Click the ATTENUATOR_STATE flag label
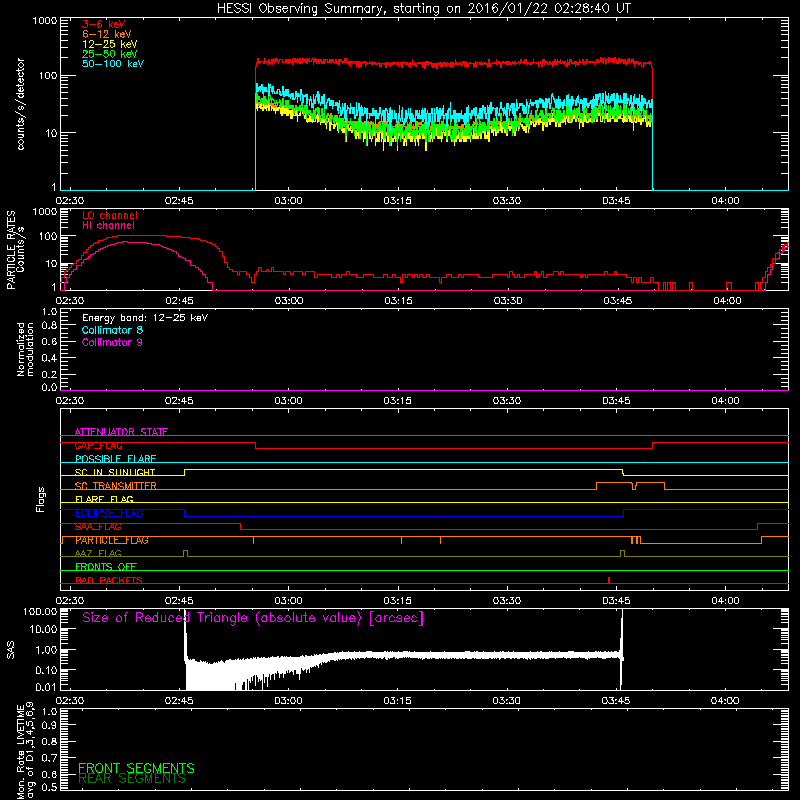800x800 pixels. 121,432
